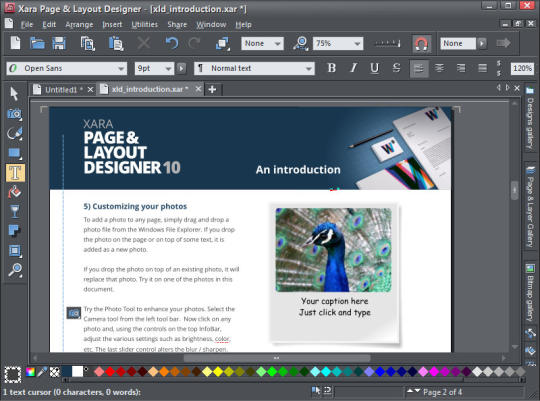The image size is (540, 401).
Task: Close the xld_introduction.xar tab
Action: click(x=198, y=89)
